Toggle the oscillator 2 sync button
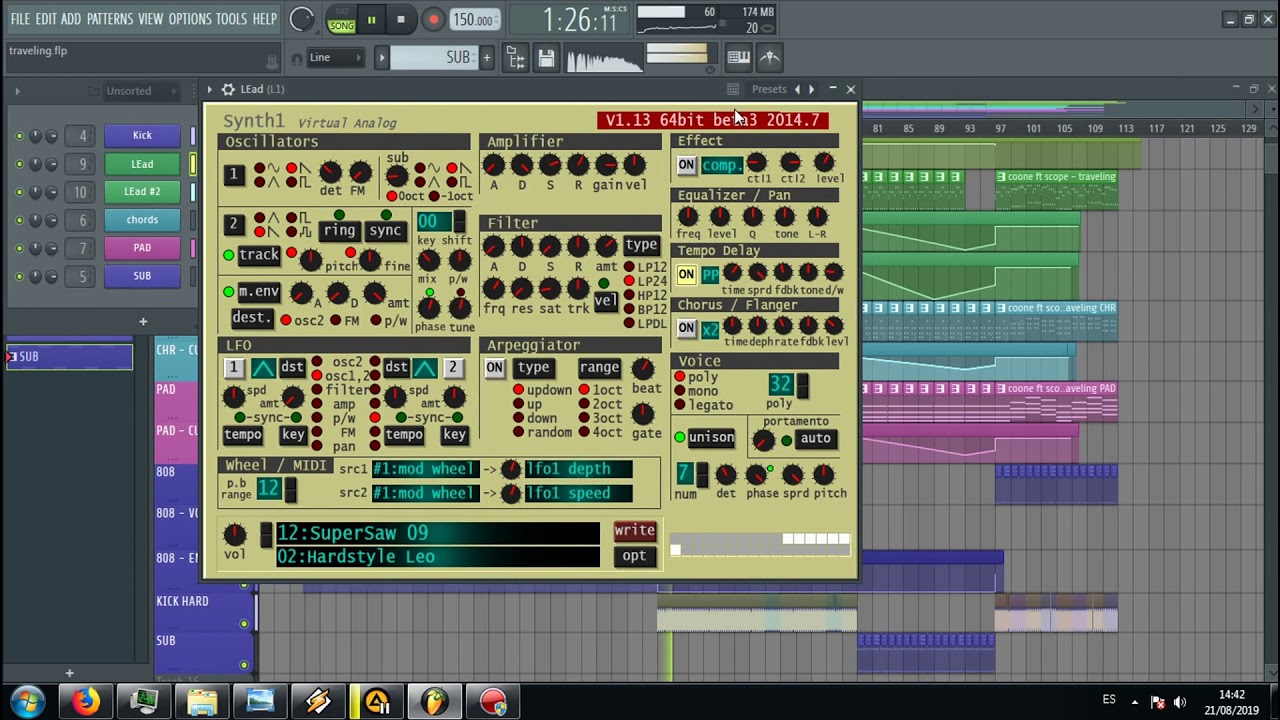1280x720 pixels. pyautogui.click(x=385, y=231)
